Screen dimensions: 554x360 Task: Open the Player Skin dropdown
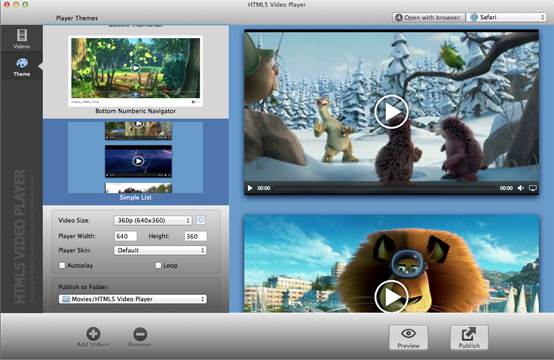(x=160, y=250)
